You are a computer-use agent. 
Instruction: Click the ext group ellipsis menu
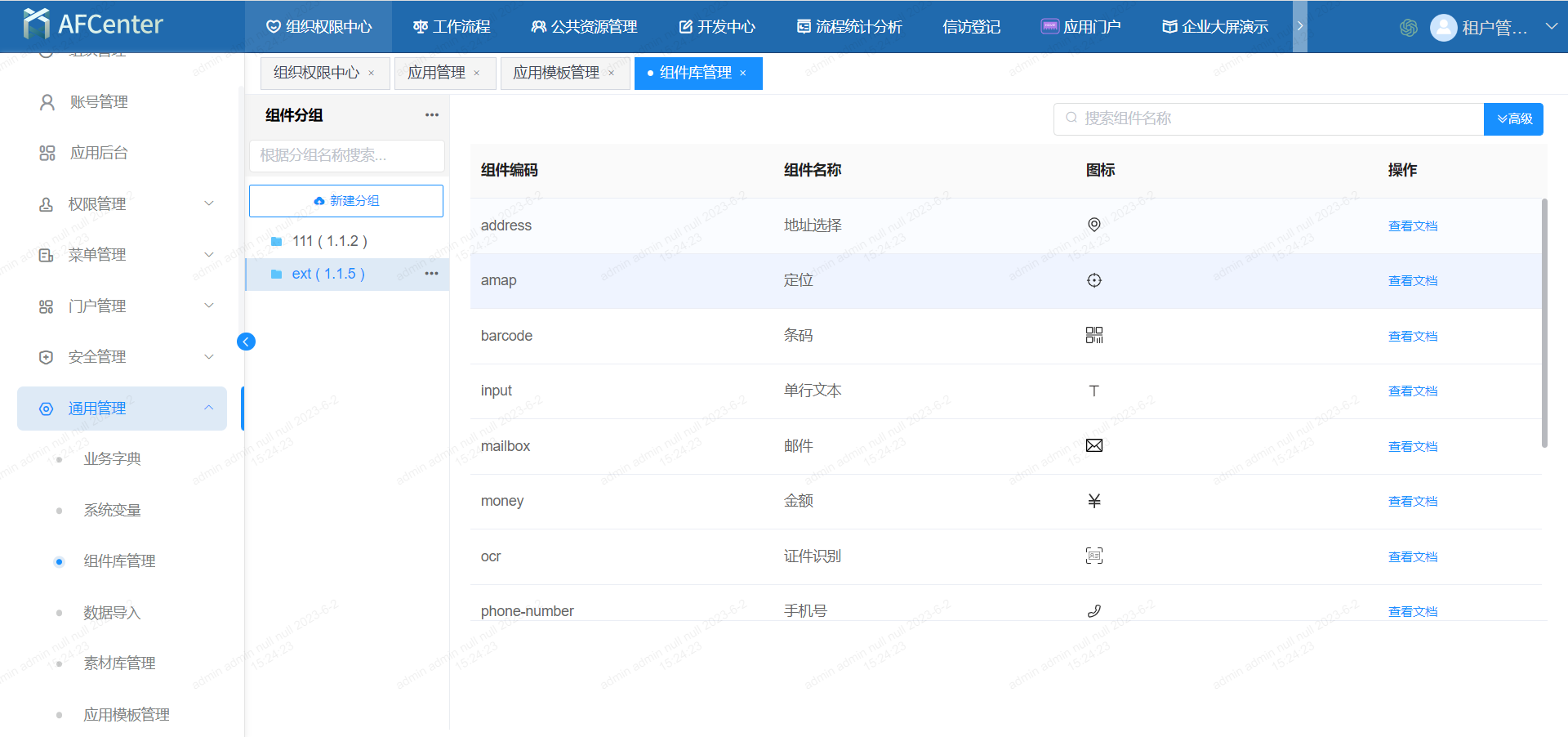click(x=432, y=274)
